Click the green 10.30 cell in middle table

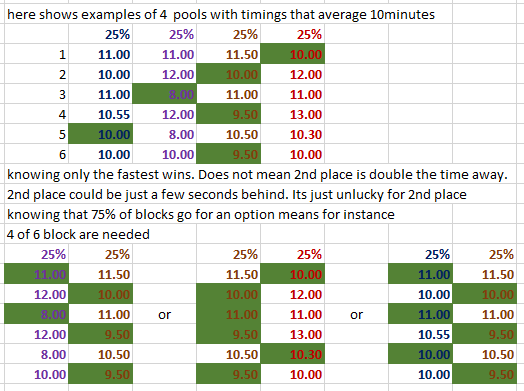(x=292, y=354)
